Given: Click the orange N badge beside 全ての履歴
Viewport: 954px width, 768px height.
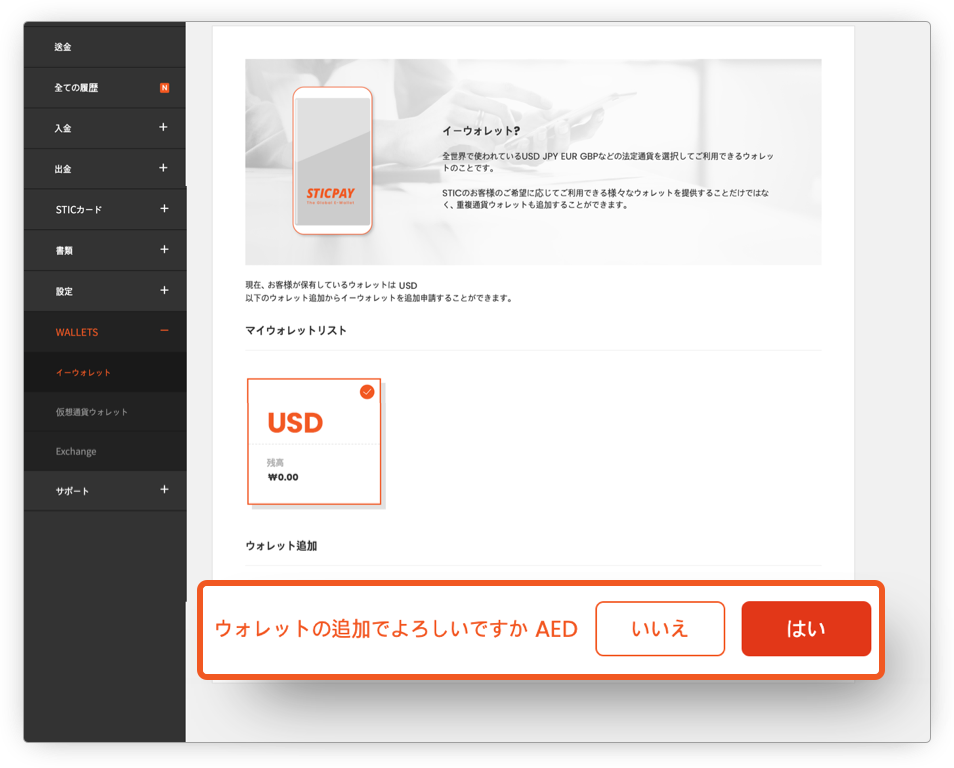Looking at the screenshot, I should 164,88.
